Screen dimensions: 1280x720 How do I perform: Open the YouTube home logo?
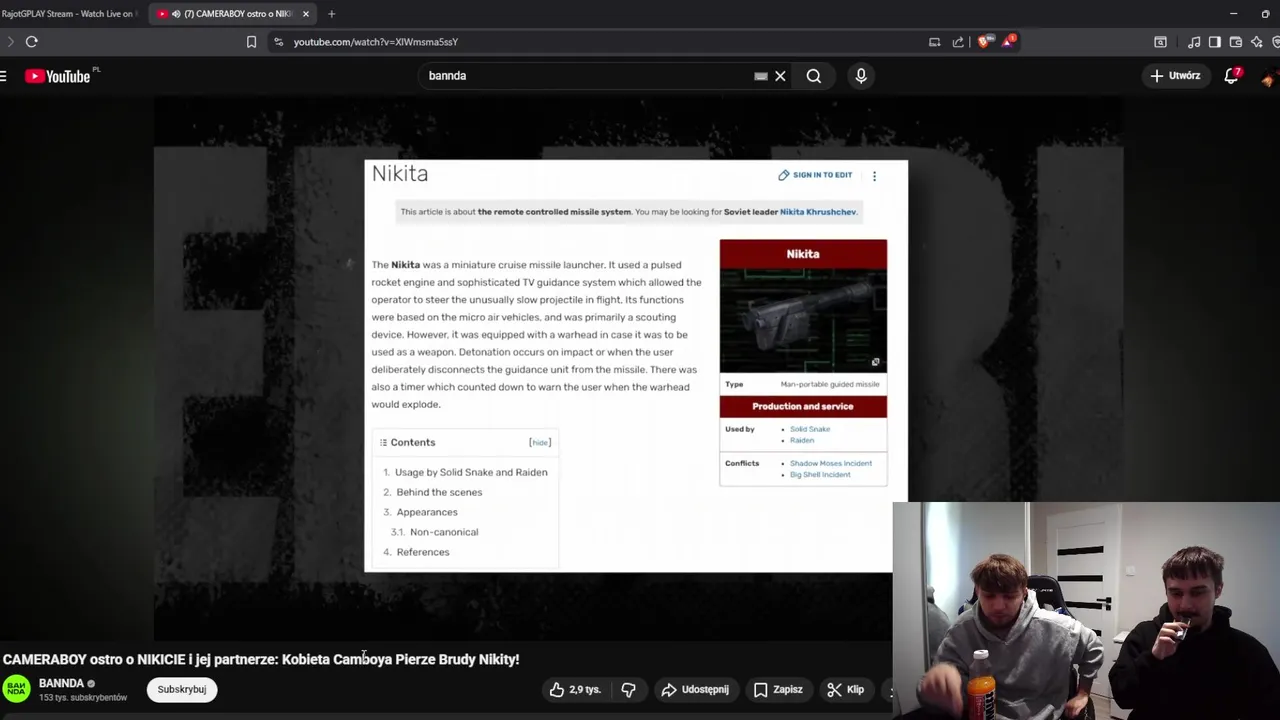57,76
